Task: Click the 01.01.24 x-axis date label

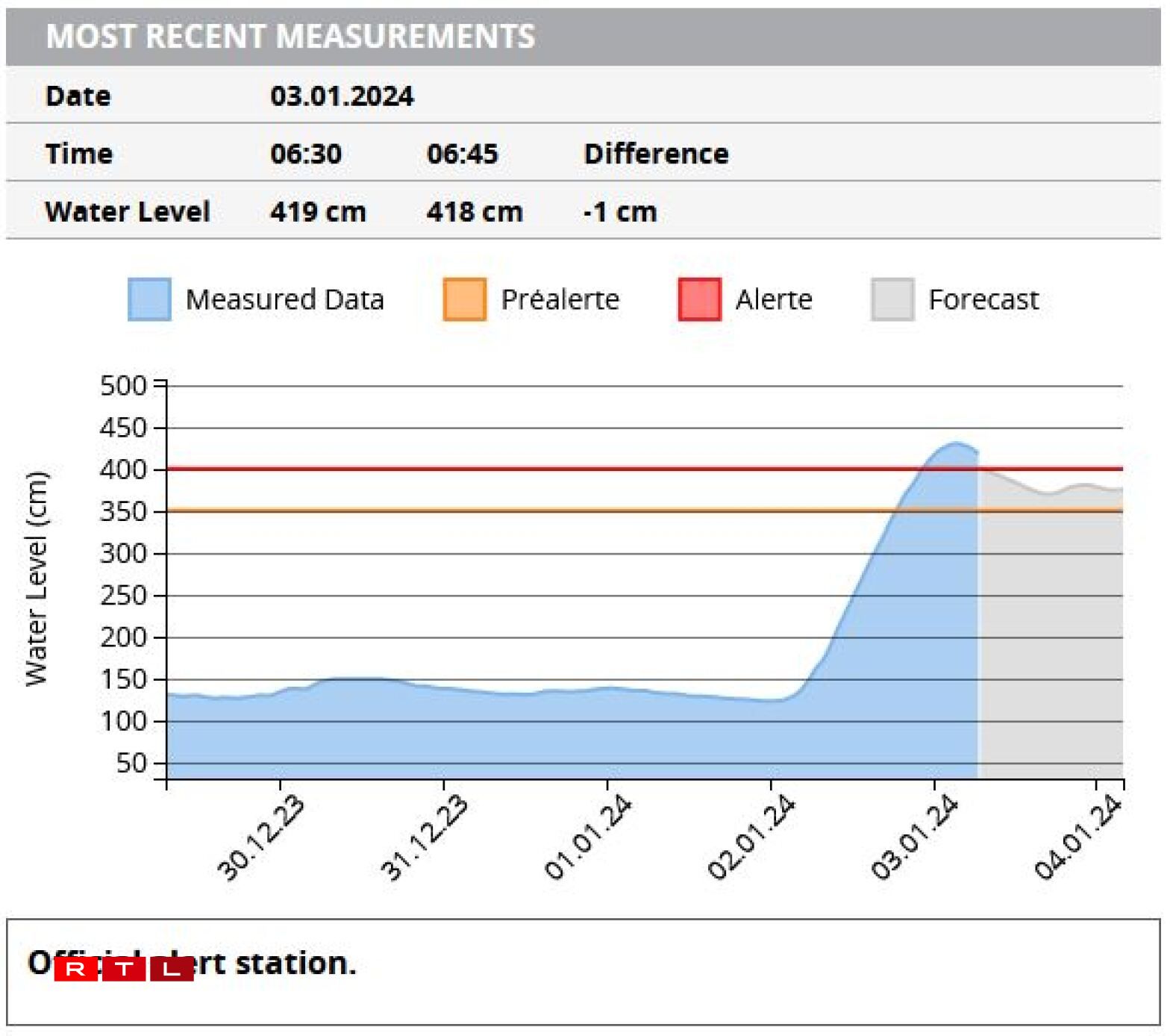Action: [588, 837]
